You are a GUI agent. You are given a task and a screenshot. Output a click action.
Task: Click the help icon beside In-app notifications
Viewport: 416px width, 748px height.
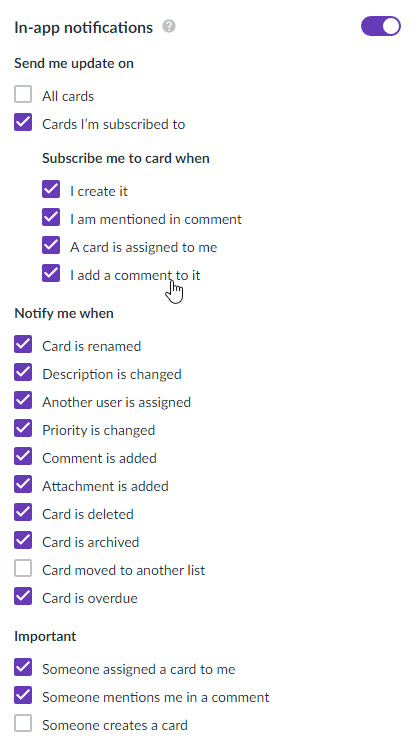click(x=168, y=27)
